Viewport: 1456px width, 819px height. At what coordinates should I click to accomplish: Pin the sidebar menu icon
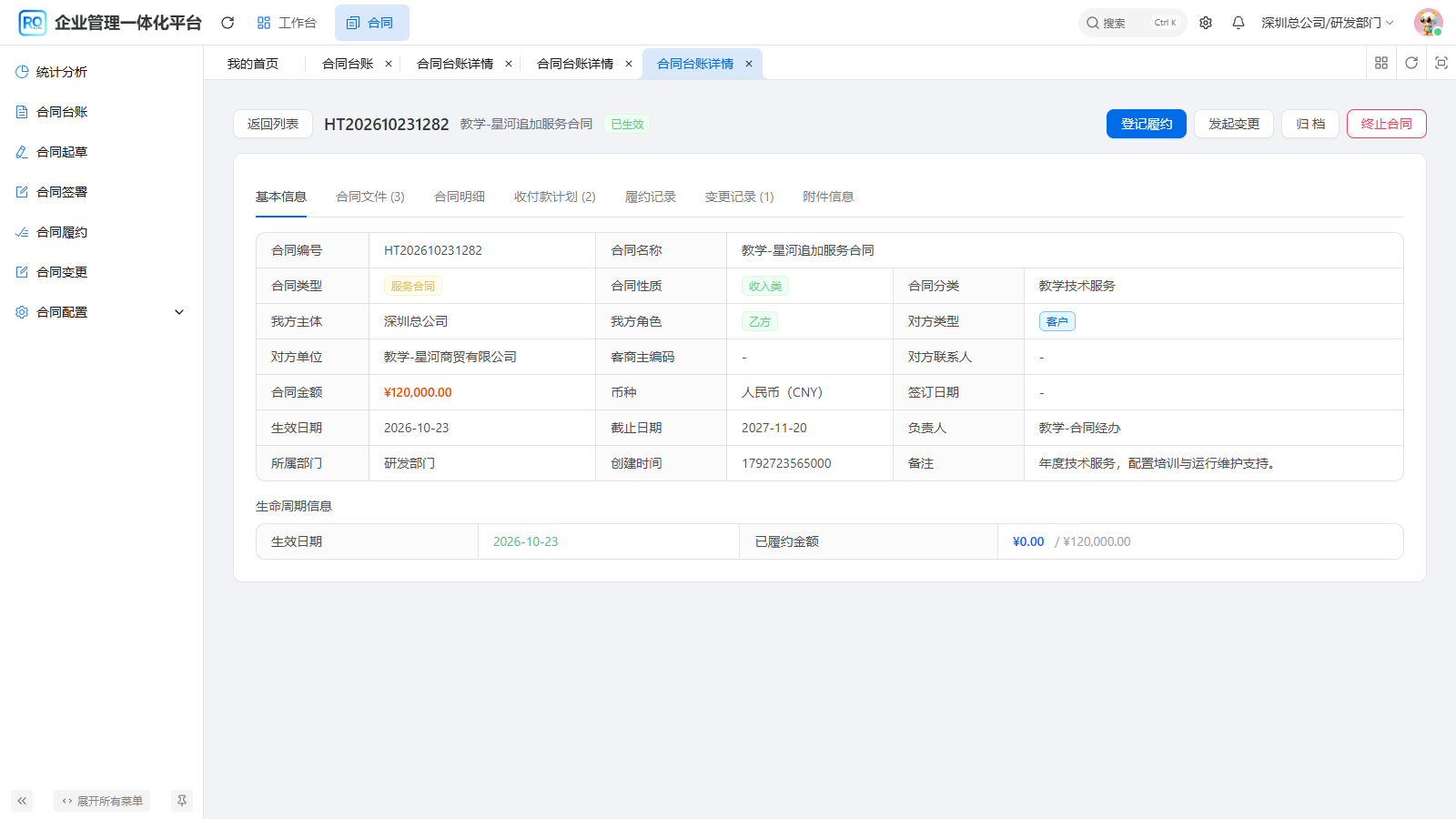tap(182, 801)
